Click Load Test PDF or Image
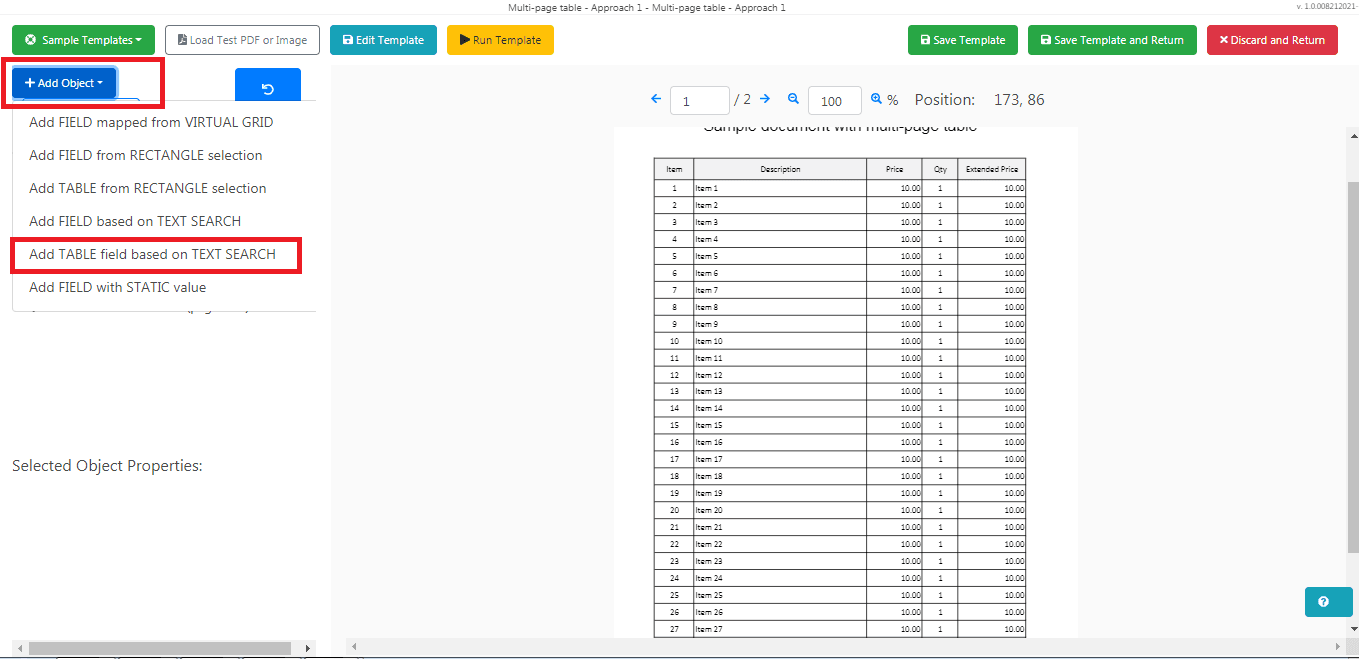 (242, 40)
